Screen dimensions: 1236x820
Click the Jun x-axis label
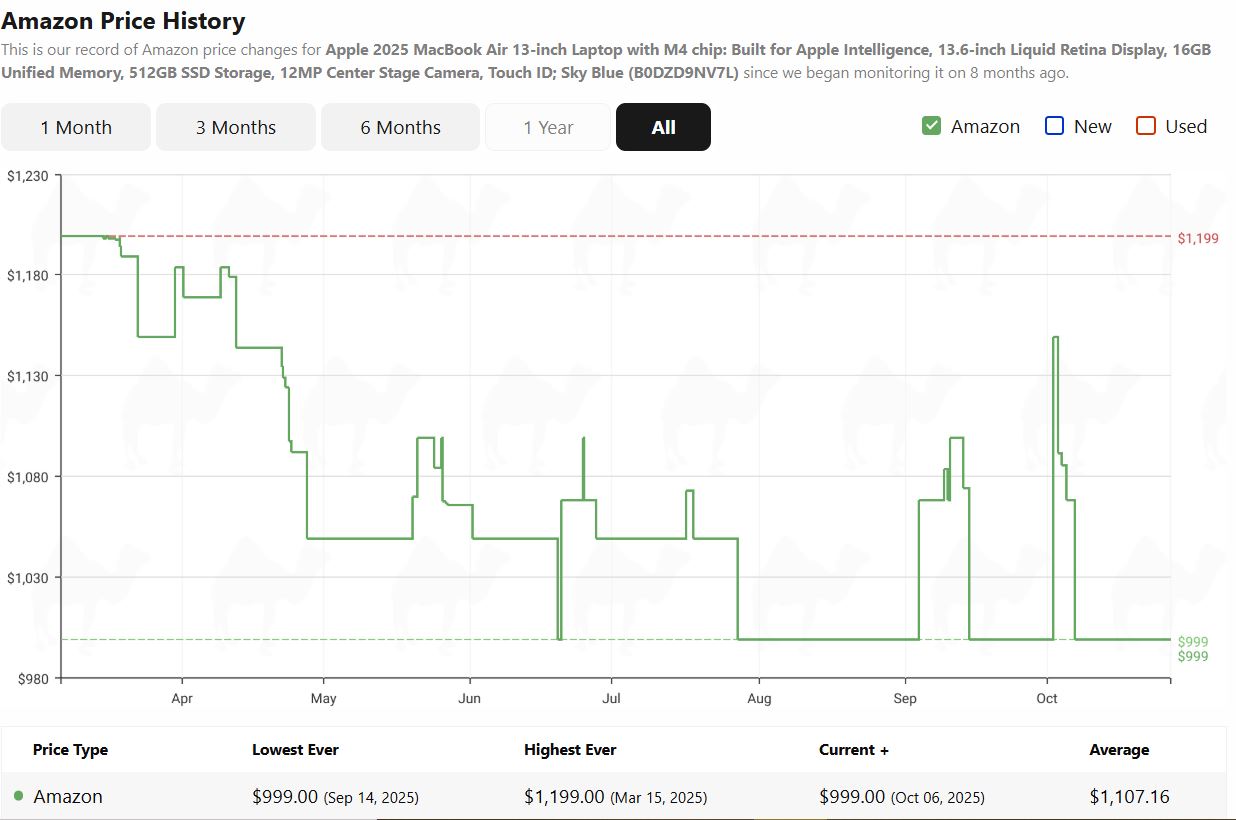click(x=469, y=698)
